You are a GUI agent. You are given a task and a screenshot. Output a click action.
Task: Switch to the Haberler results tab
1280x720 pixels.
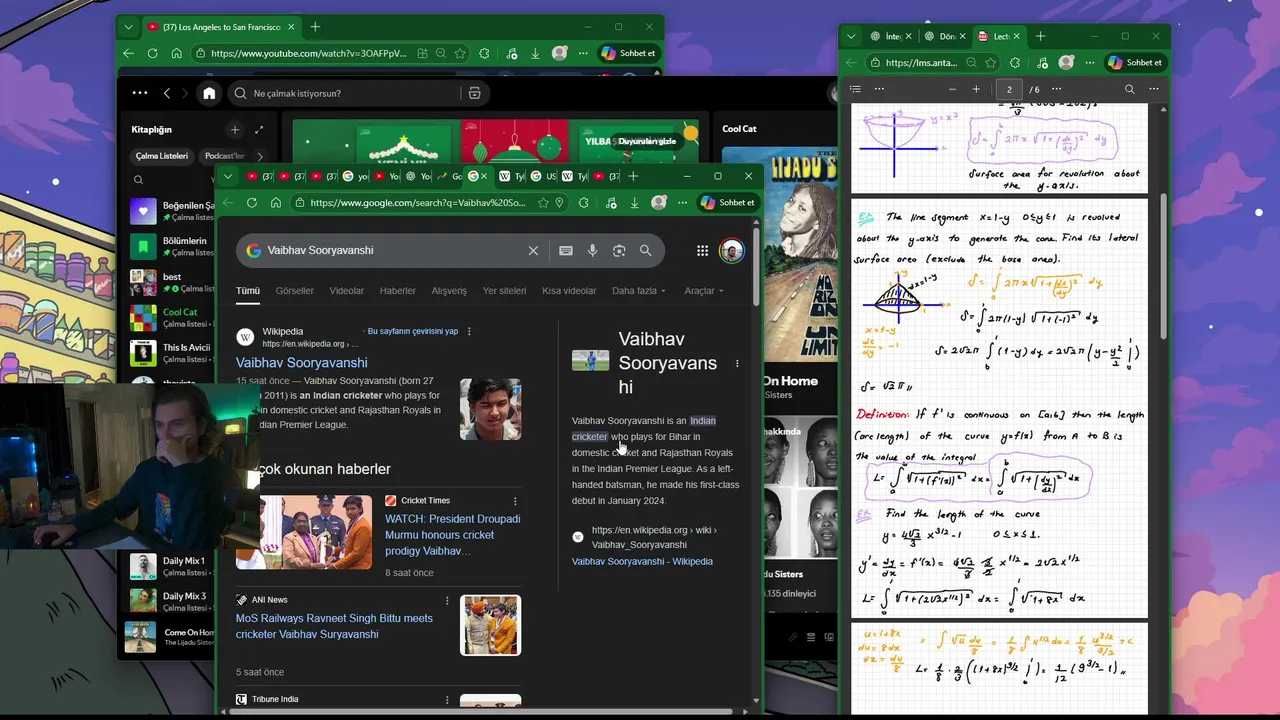[x=398, y=291]
